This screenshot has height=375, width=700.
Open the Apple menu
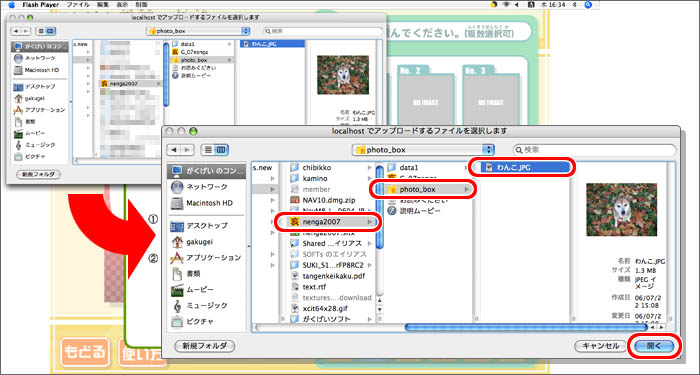click(12, 4)
